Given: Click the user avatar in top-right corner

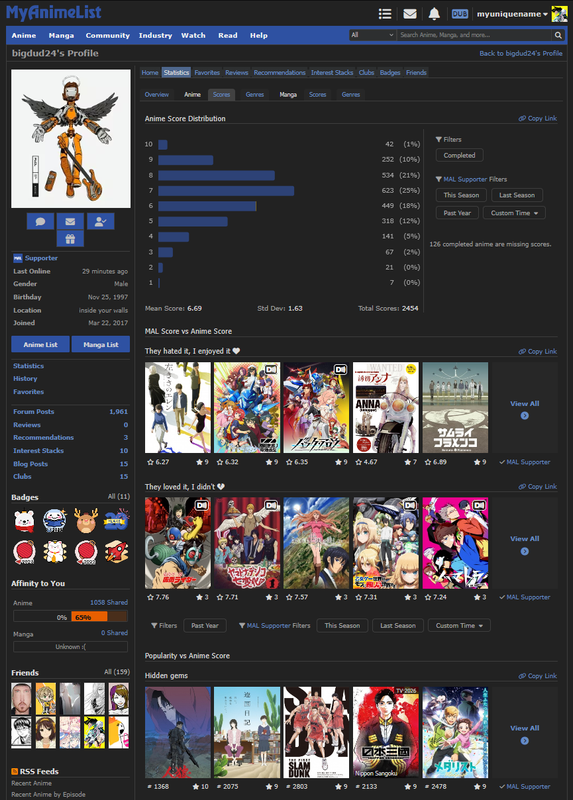Looking at the screenshot, I should (560, 14).
